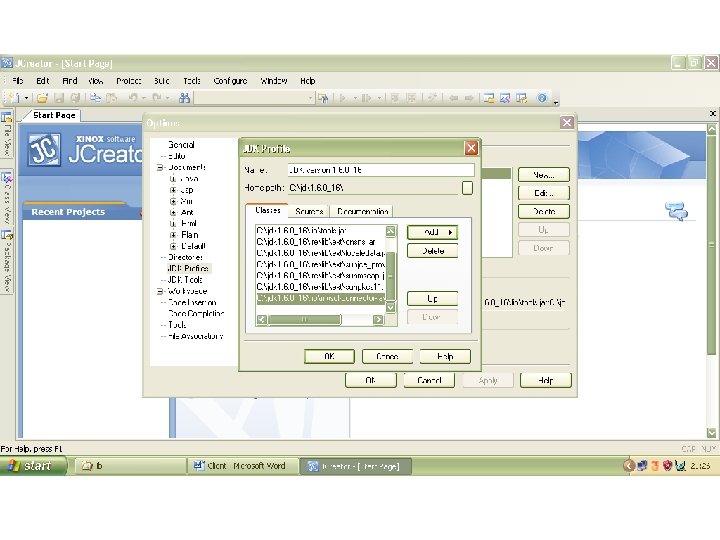The height and width of the screenshot is (540, 720).
Task: Select Directories in options tree
Action: point(185,257)
